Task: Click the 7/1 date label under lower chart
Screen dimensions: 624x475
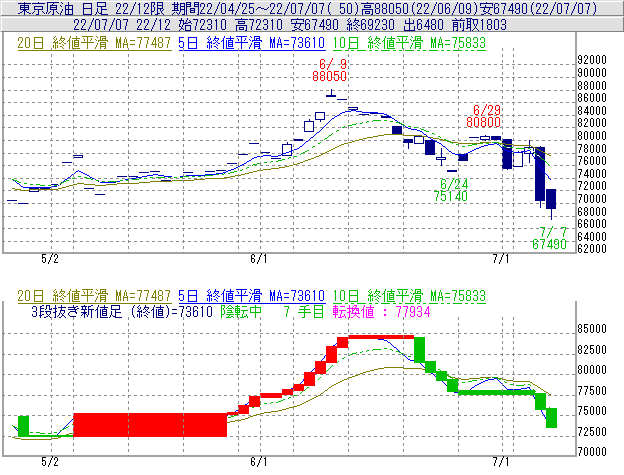Action: point(501,462)
